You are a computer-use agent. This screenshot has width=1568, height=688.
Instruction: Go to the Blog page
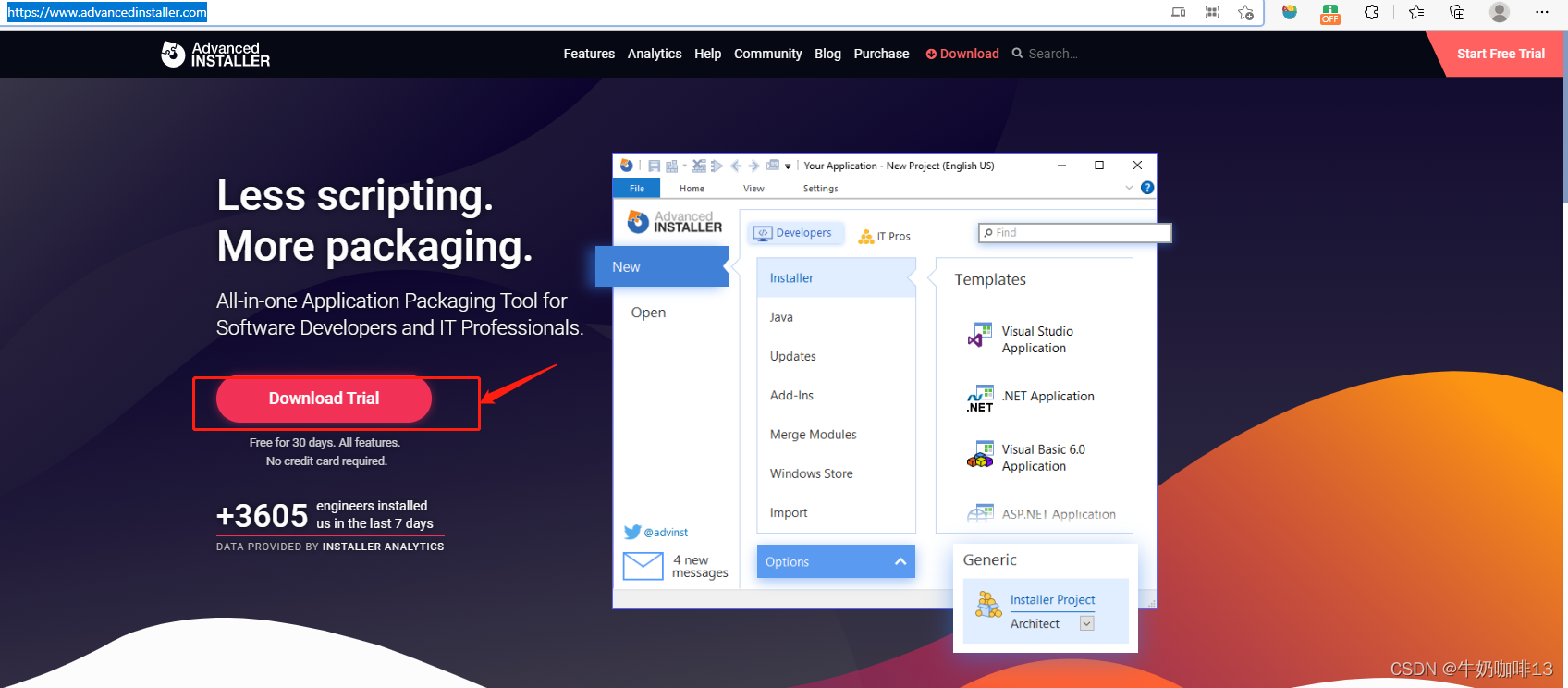pos(827,54)
